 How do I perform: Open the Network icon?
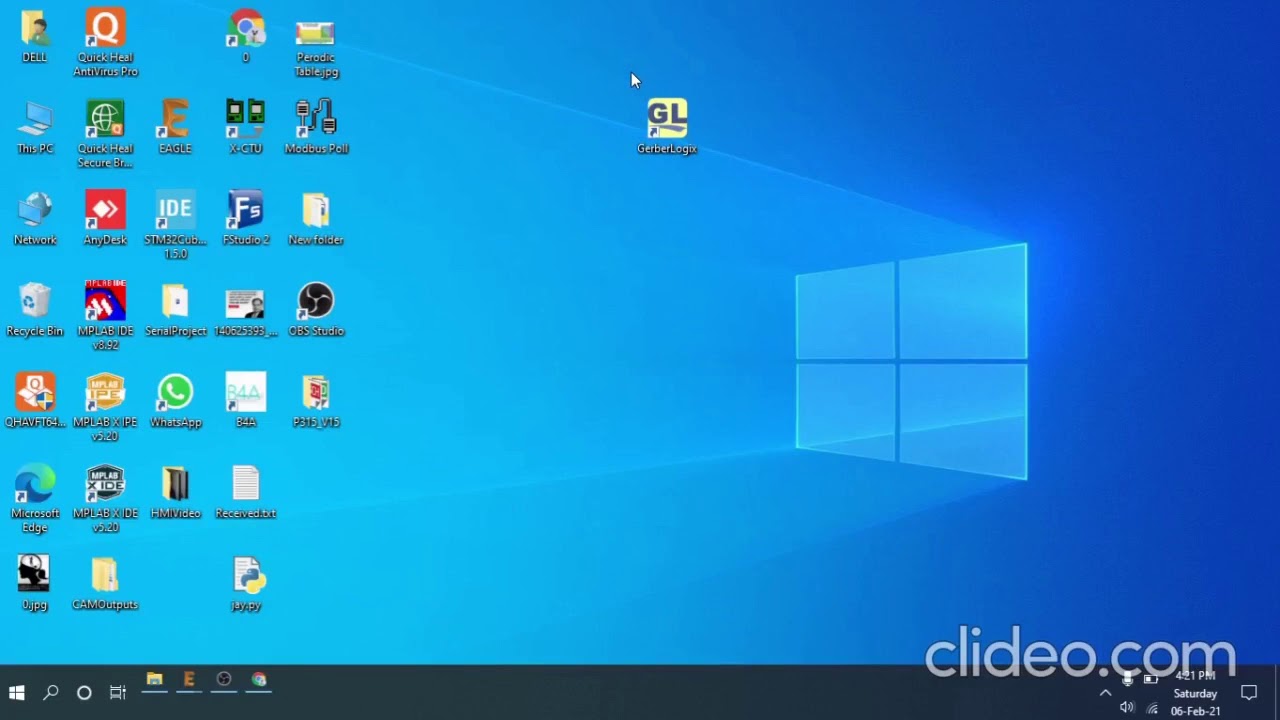coord(35,218)
